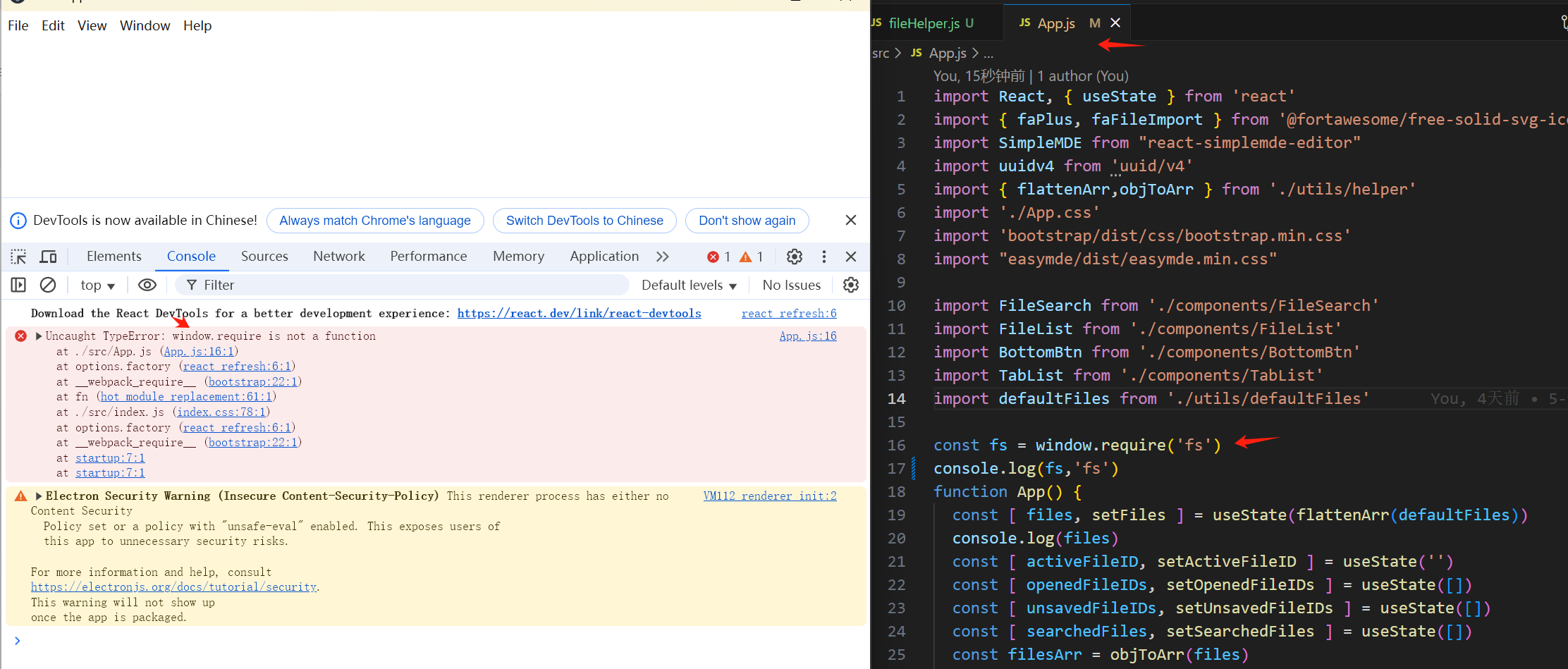Screen dimensions: 1568x669
Task: Click the breadcrumb ellipsis after App.js
Action: (988, 53)
